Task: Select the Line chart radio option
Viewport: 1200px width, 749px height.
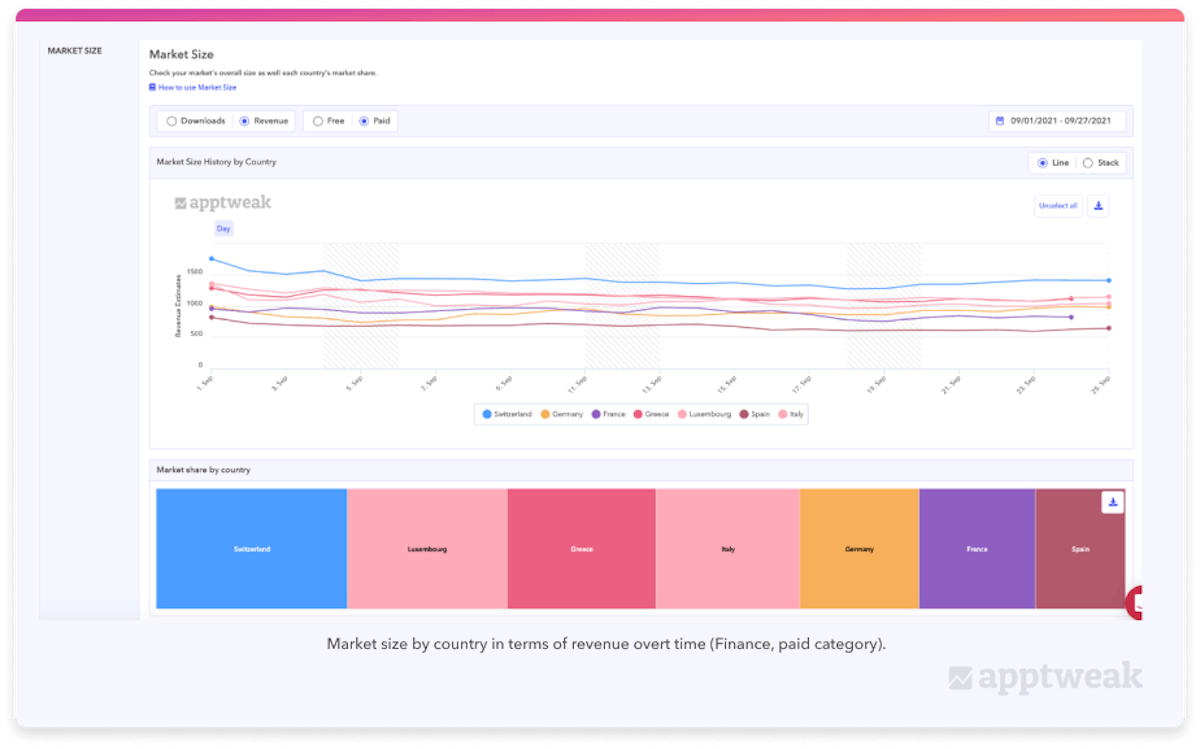Action: [x=1043, y=163]
